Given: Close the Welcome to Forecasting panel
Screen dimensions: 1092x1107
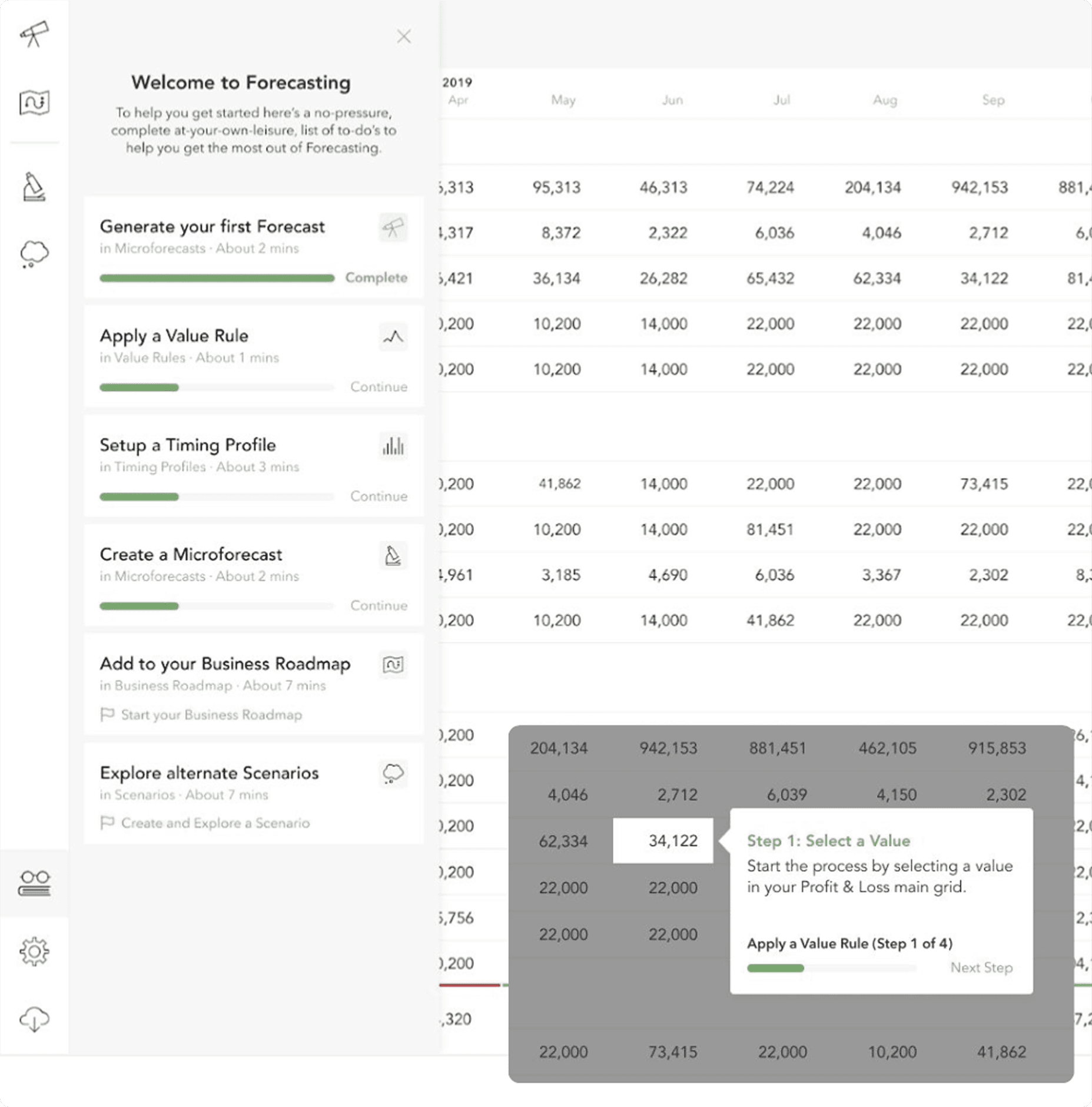Looking at the screenshot, I should (404, 37).
